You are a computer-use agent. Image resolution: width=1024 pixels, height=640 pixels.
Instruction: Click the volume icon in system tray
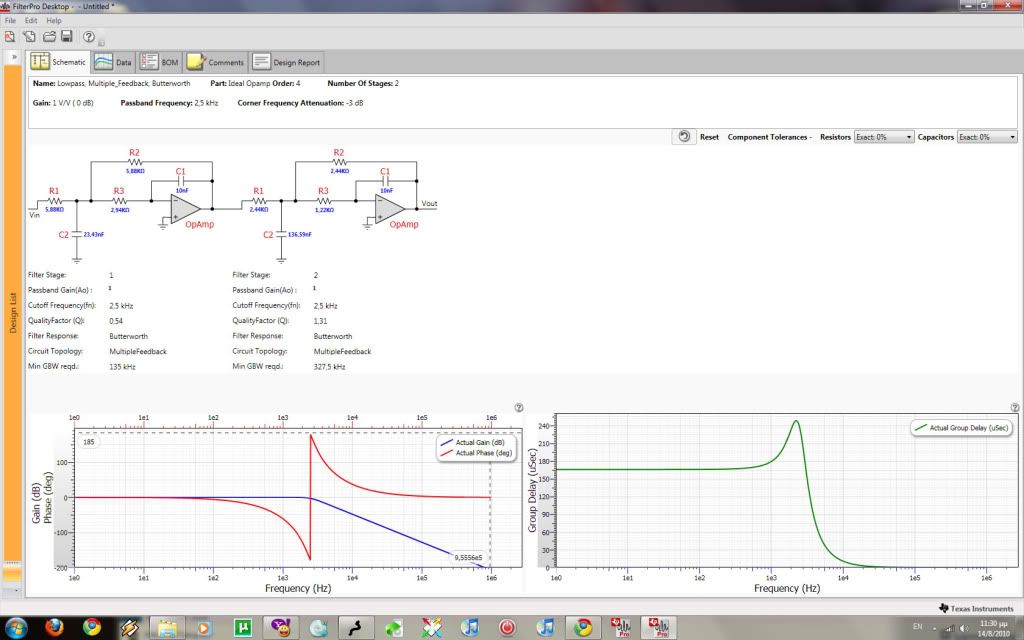click(964, 628)
